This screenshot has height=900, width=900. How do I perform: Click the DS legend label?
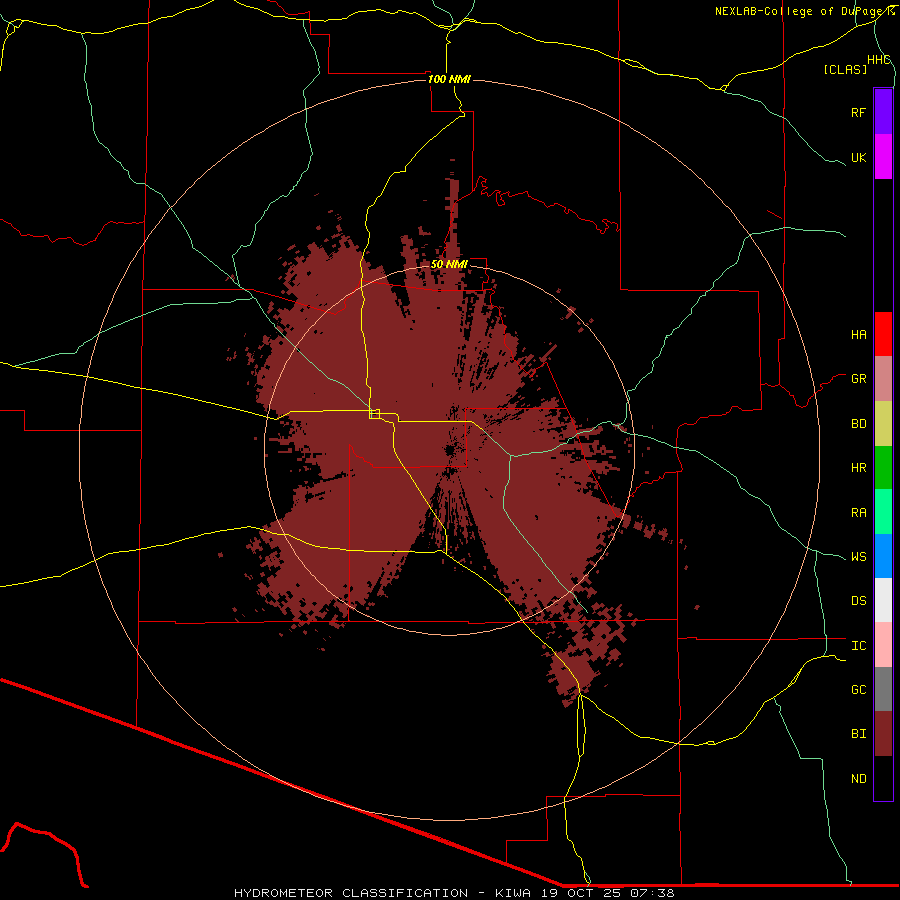coord(858,601)
